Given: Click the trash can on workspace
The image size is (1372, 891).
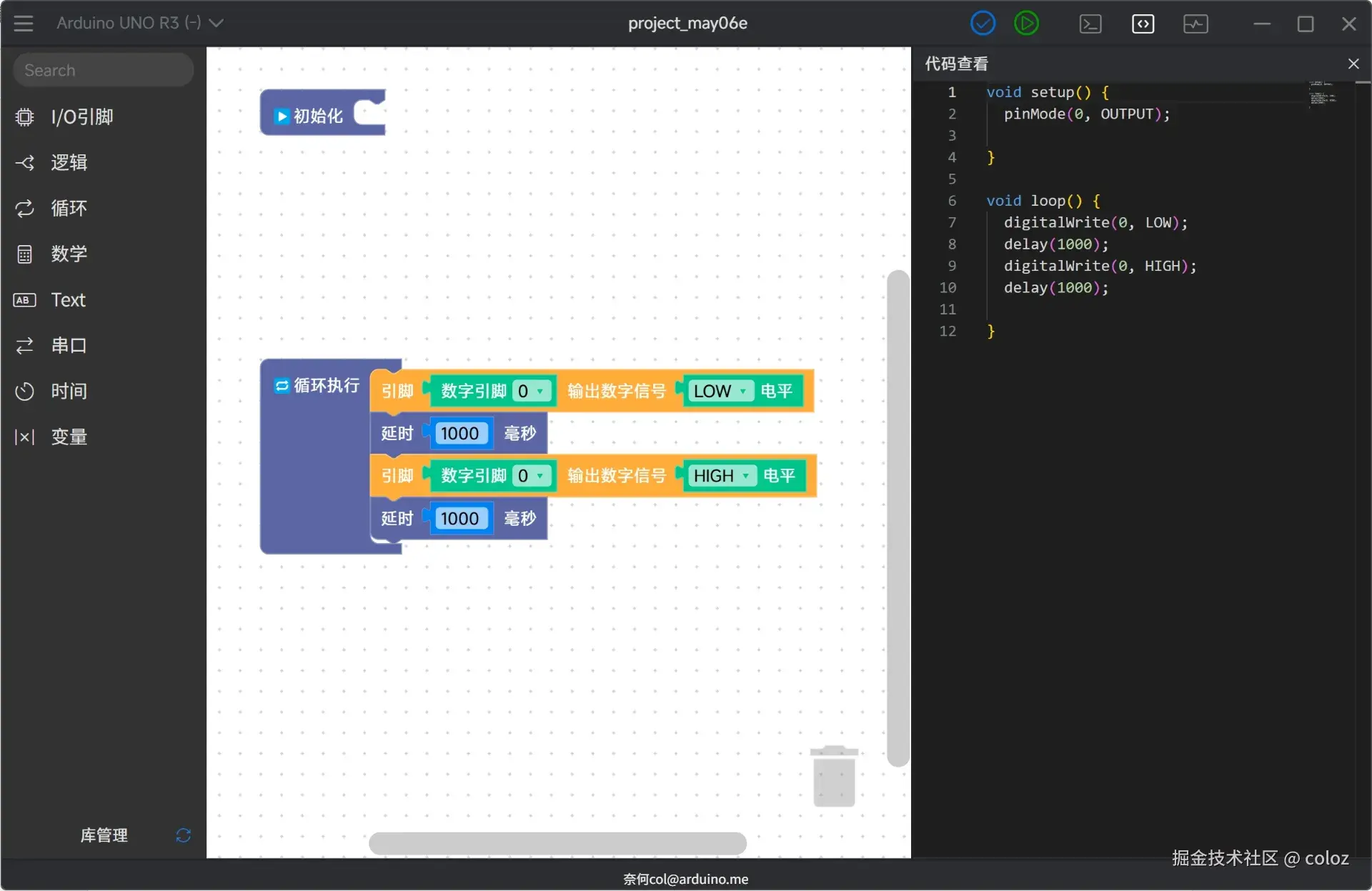Looking at the screenshot, I should (x=834, y=777).
